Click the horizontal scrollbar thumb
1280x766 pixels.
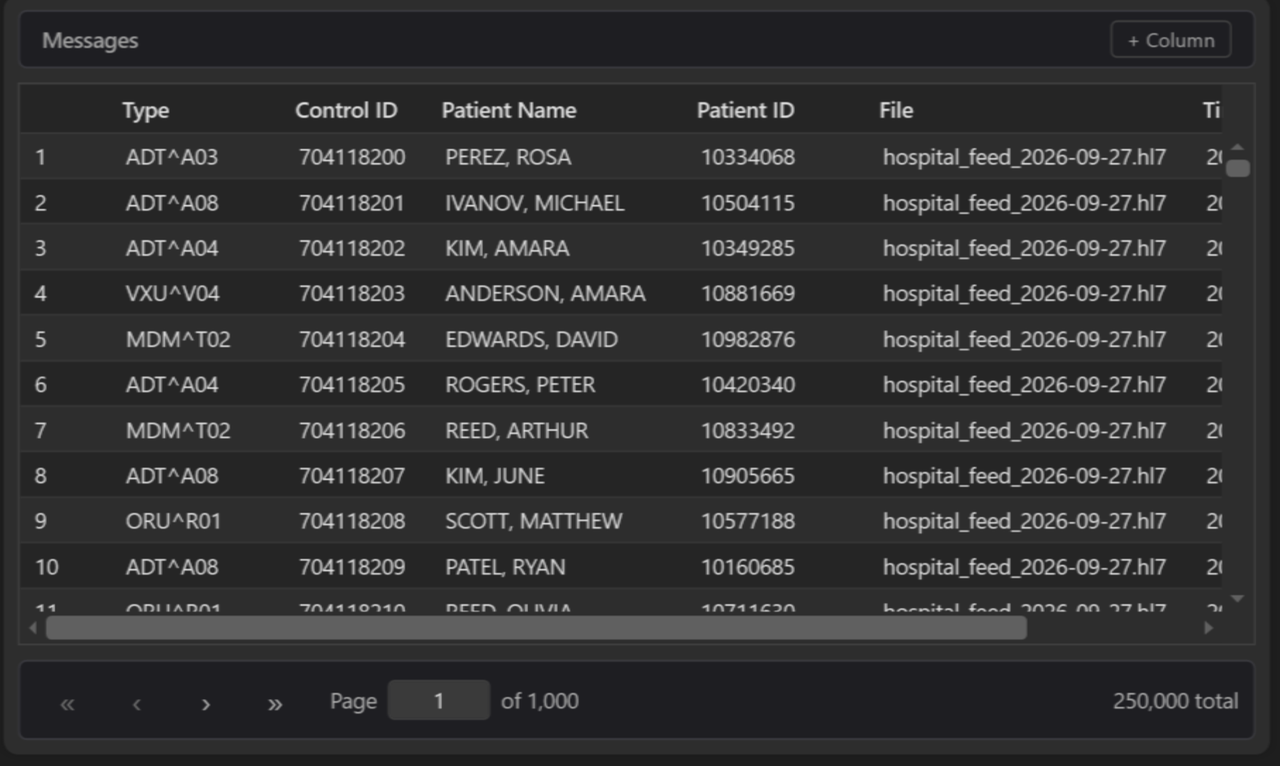(536, 628)
